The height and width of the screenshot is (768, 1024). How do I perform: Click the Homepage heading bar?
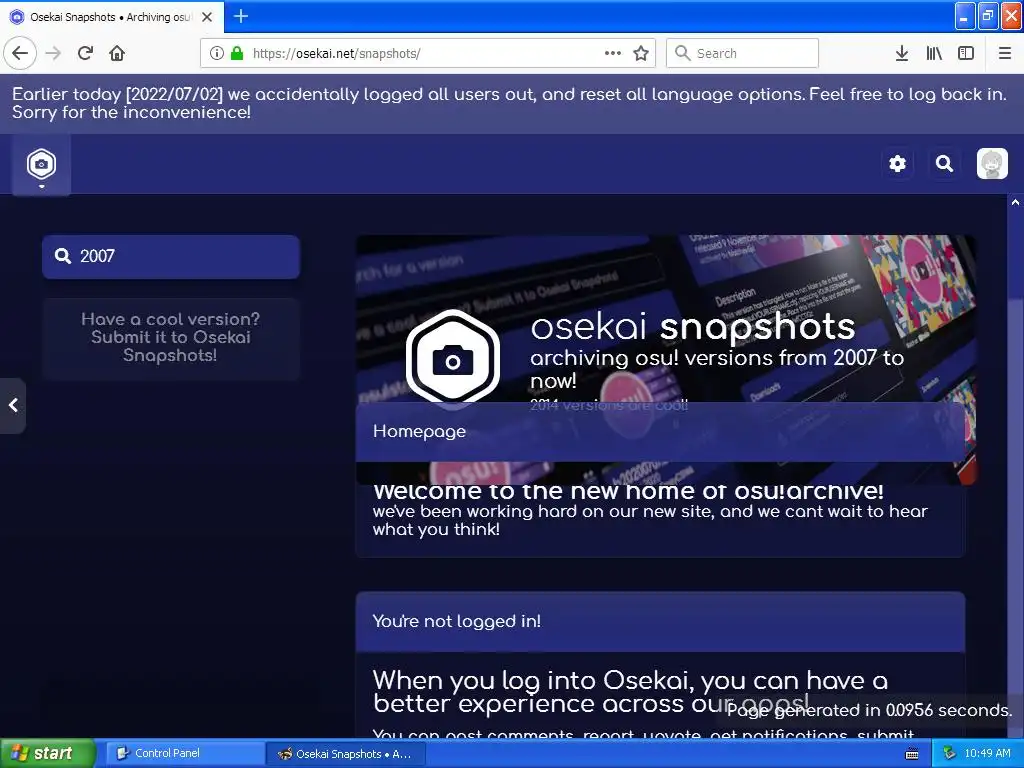(660, 432)
